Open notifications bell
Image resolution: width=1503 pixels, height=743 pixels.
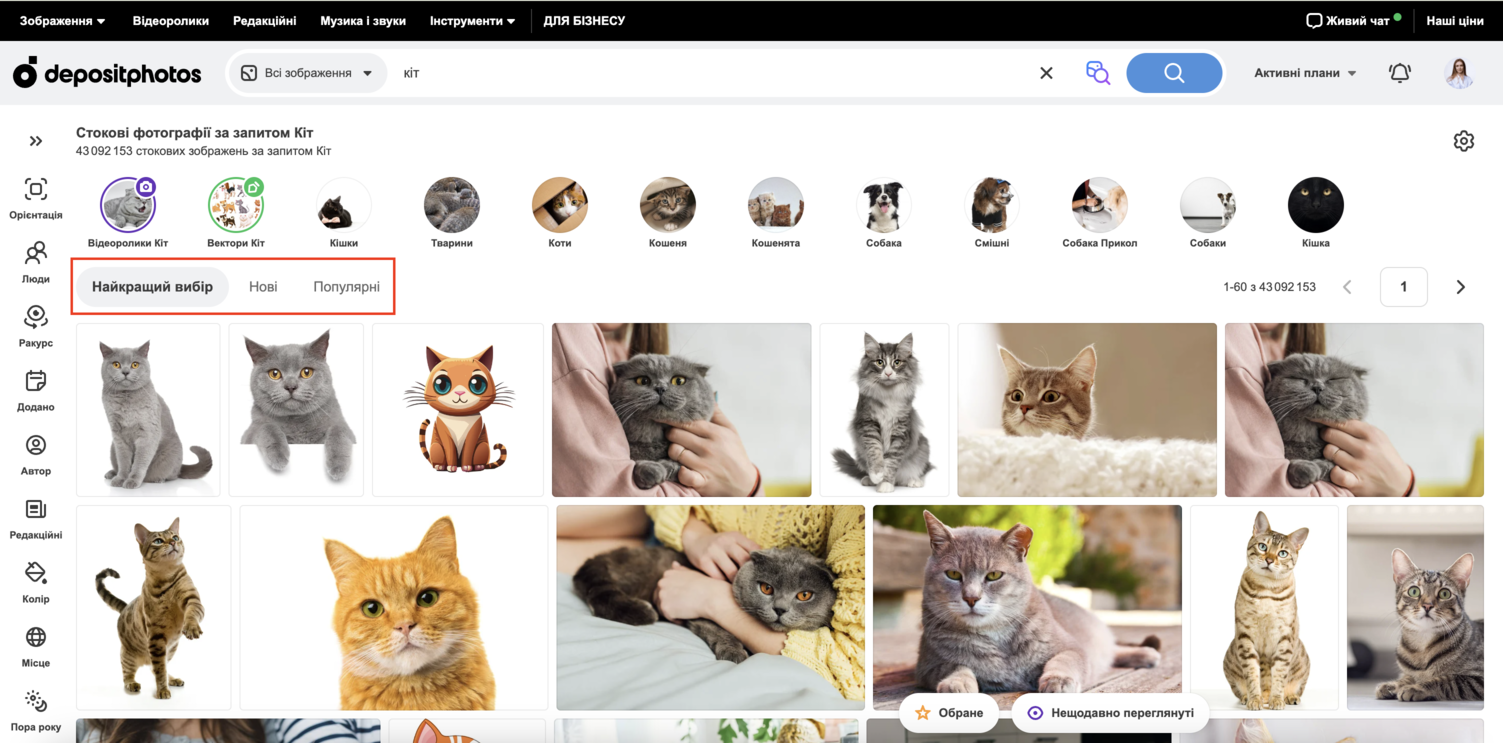point(1400,73)
